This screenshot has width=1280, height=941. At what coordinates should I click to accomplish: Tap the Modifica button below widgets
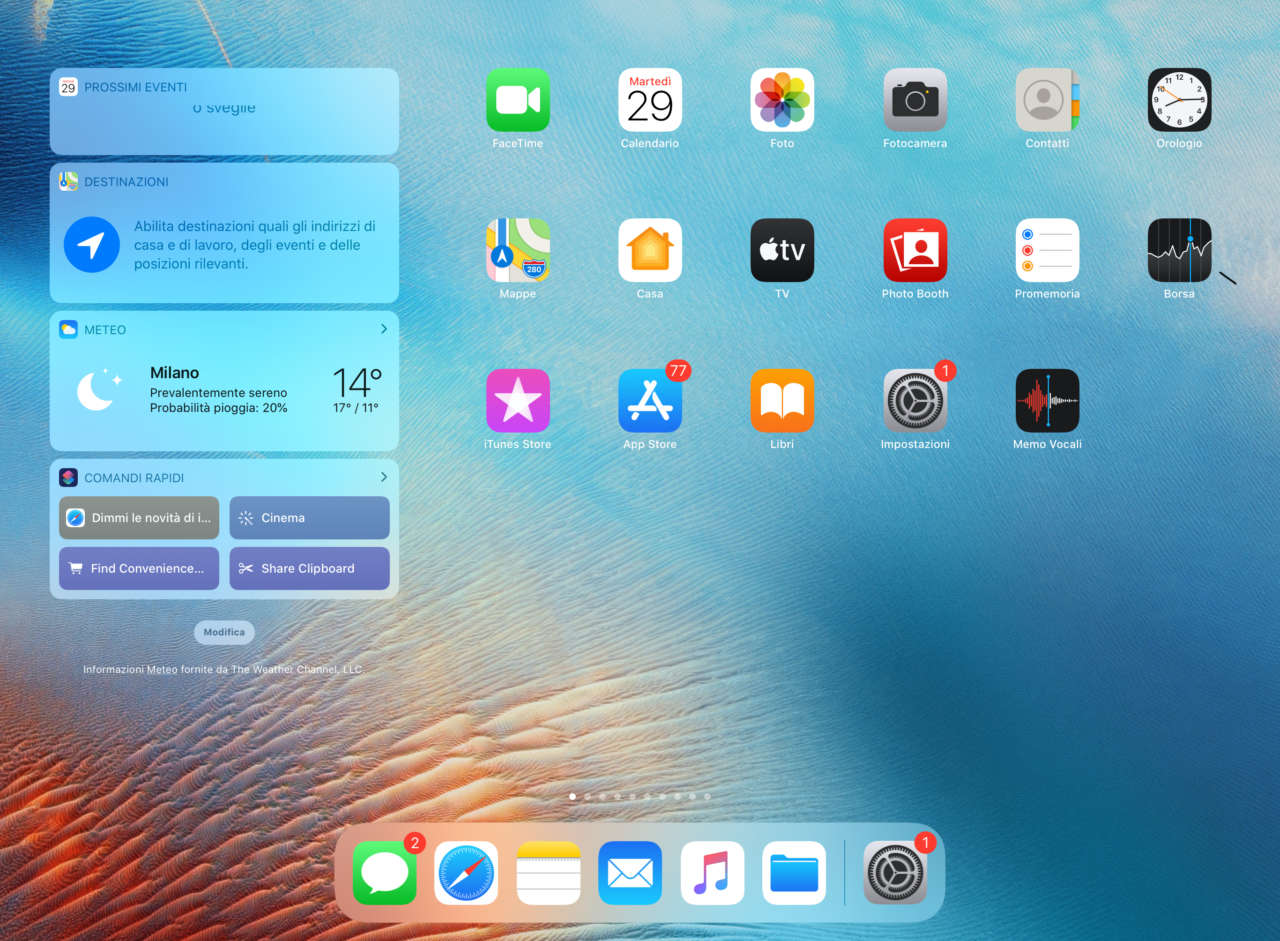coord(224,632)
